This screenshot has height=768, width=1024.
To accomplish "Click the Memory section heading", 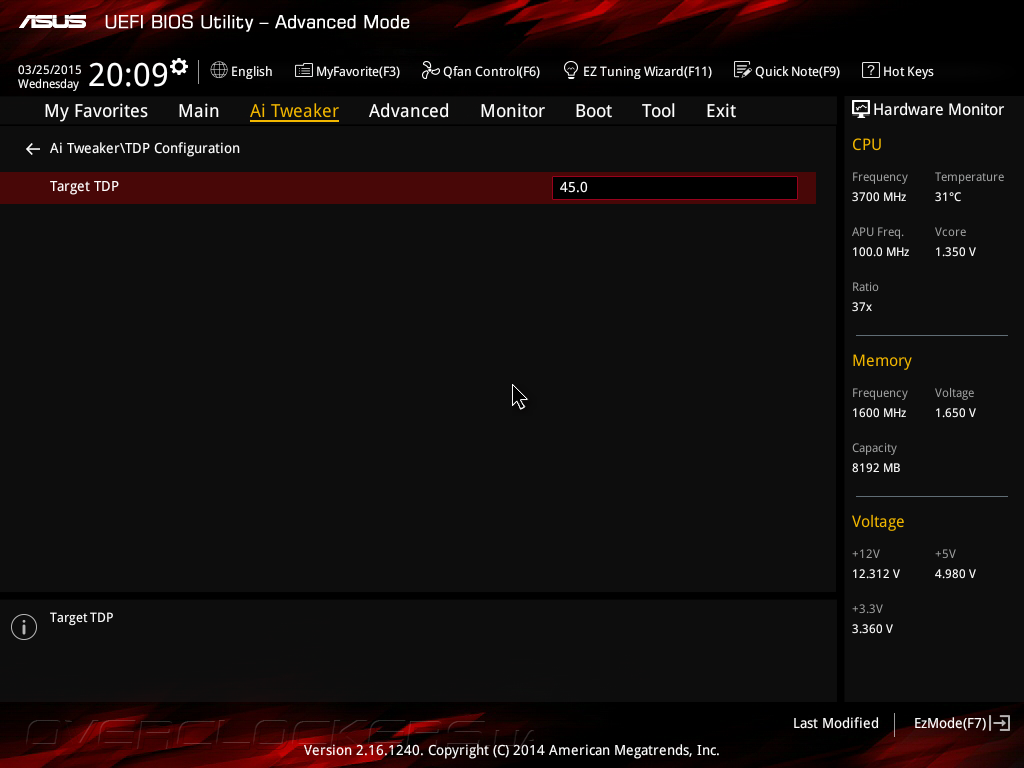I will pyautogui.click(x=882, y=360).
